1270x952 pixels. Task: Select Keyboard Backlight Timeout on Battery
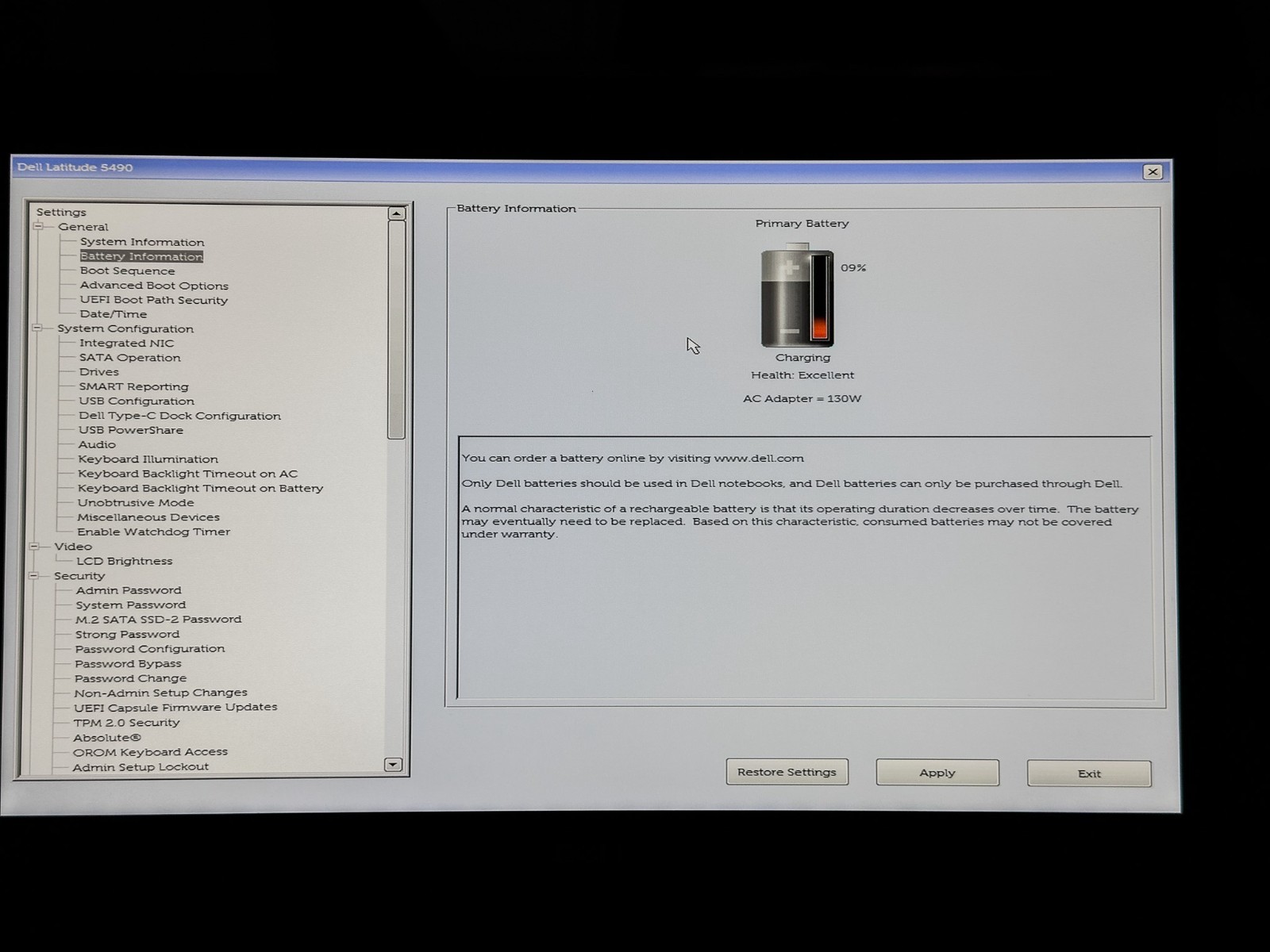pos(201,488)
